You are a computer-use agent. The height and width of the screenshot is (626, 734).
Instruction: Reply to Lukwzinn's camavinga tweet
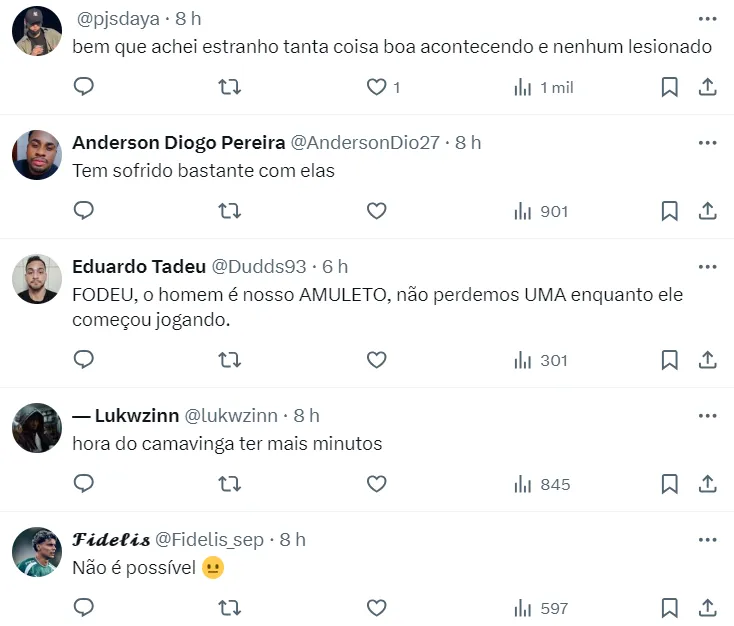pos(84,484)
